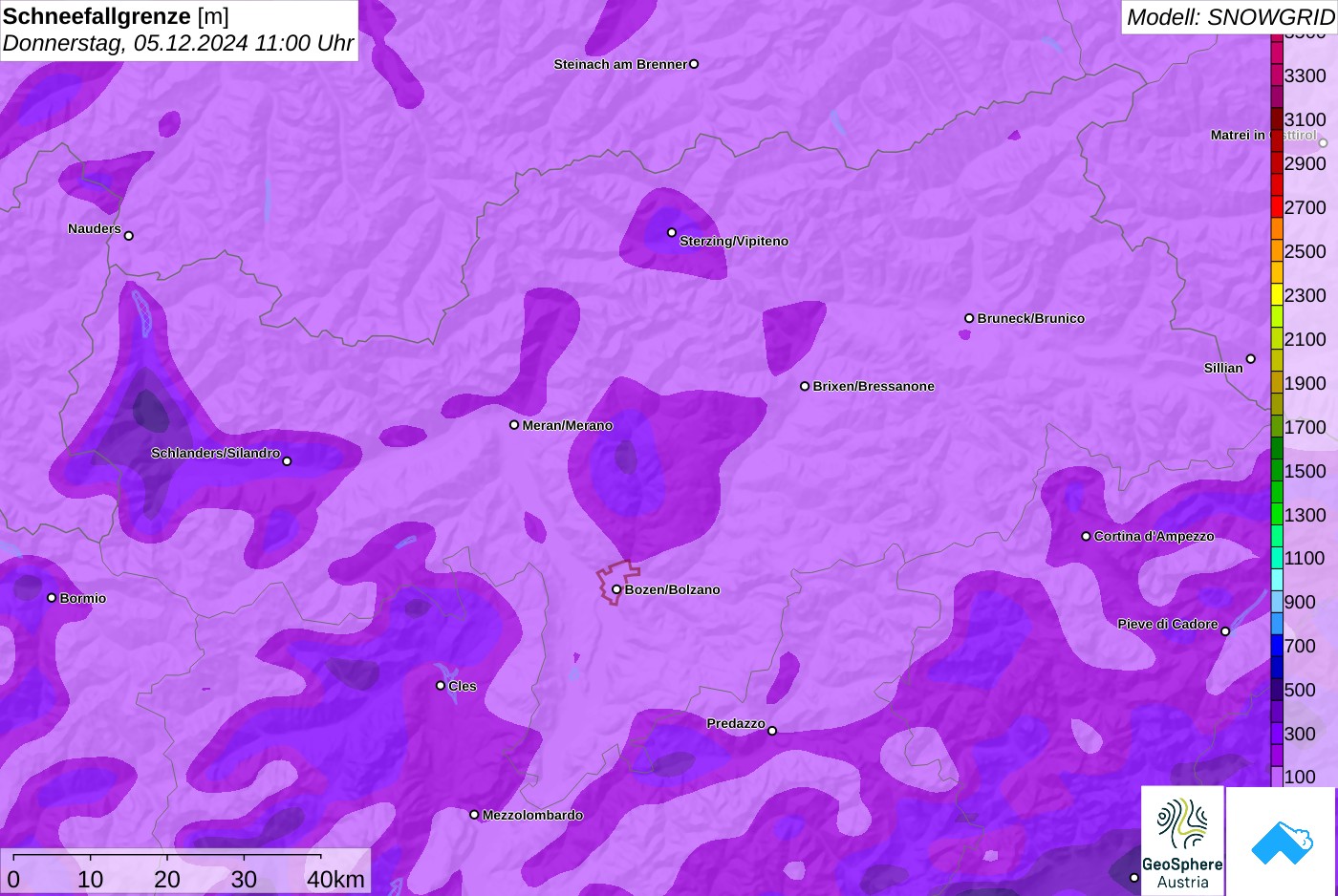Click the legend's cyan 1100 color band
Screen dimensions: 1338x896
[x=1277, y=558]
